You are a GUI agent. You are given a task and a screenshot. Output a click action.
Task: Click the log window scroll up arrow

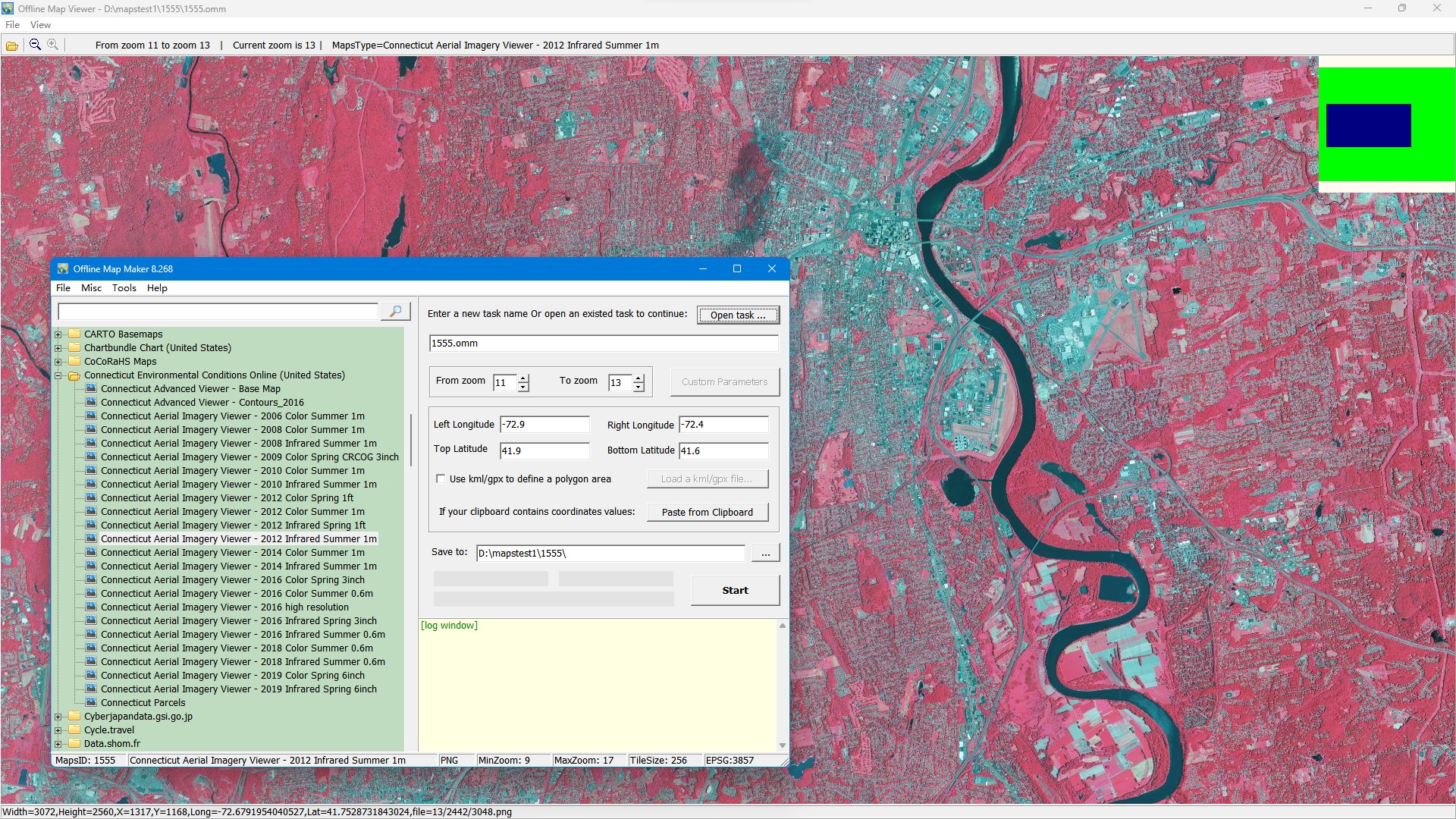click(782, 626)
